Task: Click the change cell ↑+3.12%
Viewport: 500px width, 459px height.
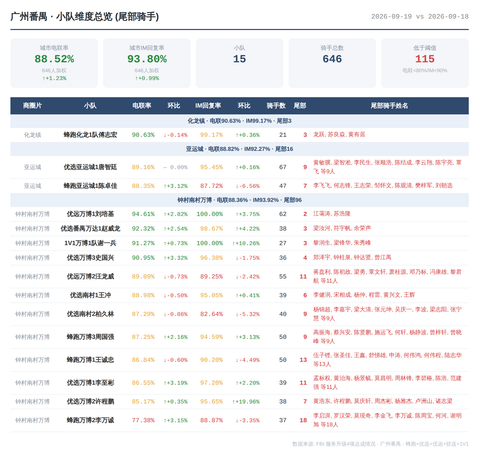Action: click(175, 186)
